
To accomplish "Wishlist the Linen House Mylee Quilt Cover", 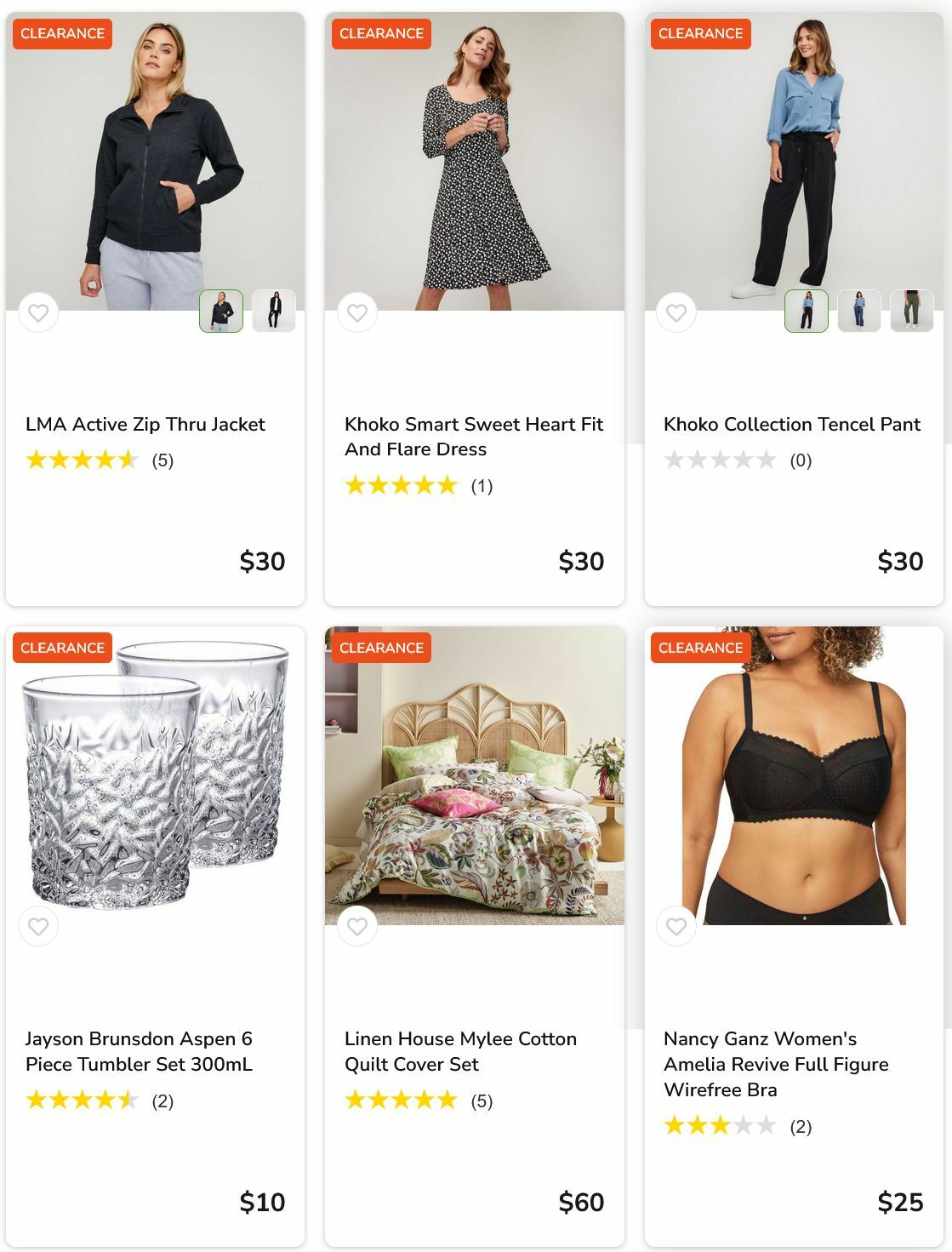I will point(357,927).
